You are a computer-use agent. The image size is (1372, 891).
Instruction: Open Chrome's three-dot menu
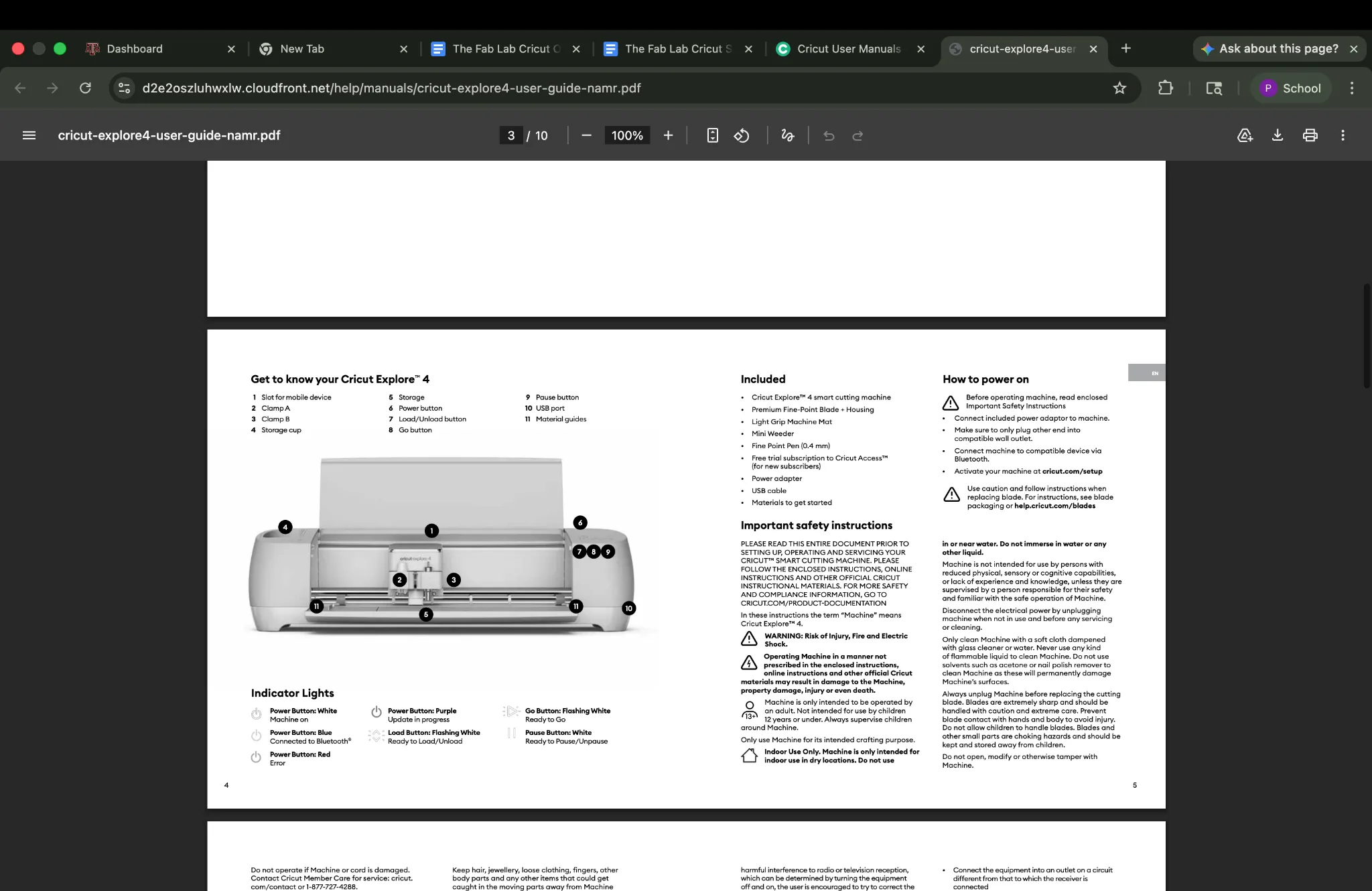point(1352,88)
